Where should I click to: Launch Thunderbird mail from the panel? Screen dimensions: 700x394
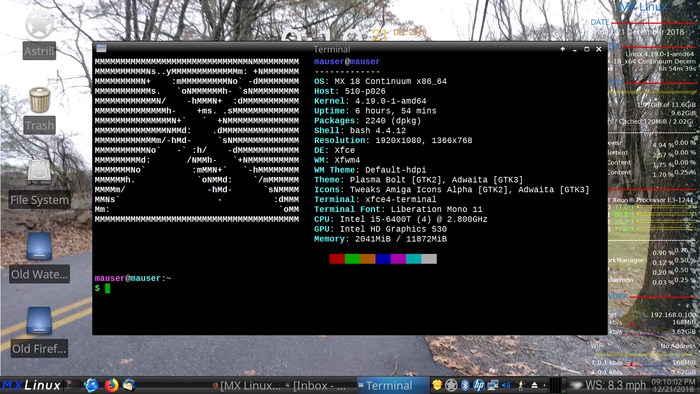tap(129, 385)
